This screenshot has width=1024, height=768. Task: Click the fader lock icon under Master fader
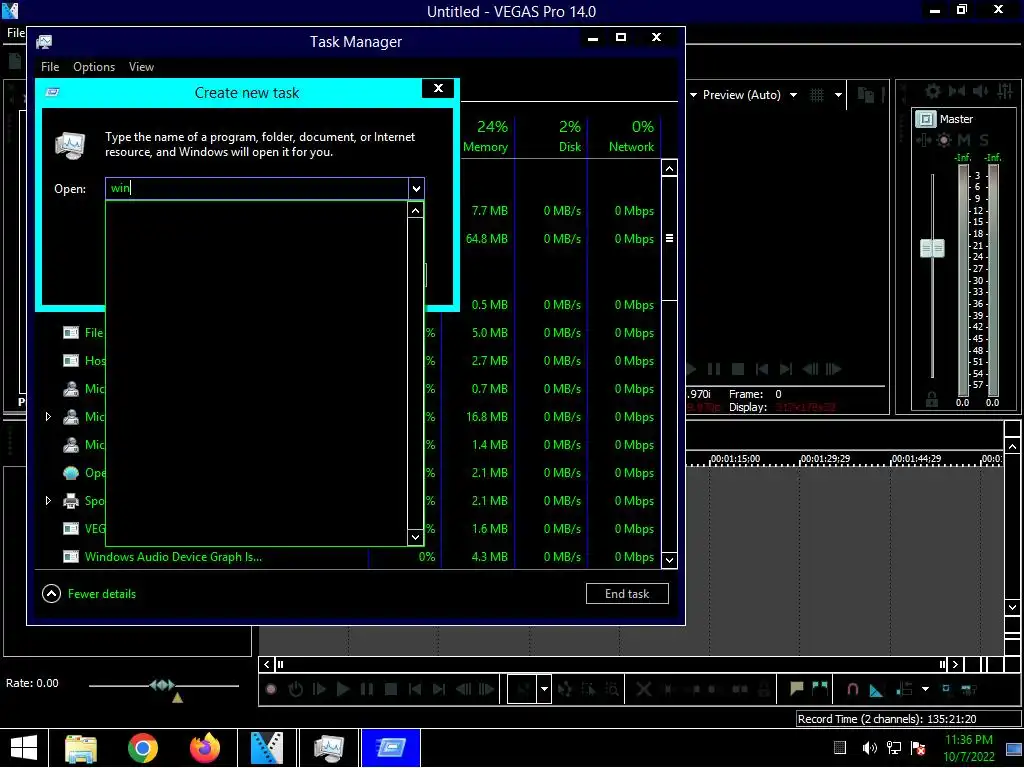932,399
